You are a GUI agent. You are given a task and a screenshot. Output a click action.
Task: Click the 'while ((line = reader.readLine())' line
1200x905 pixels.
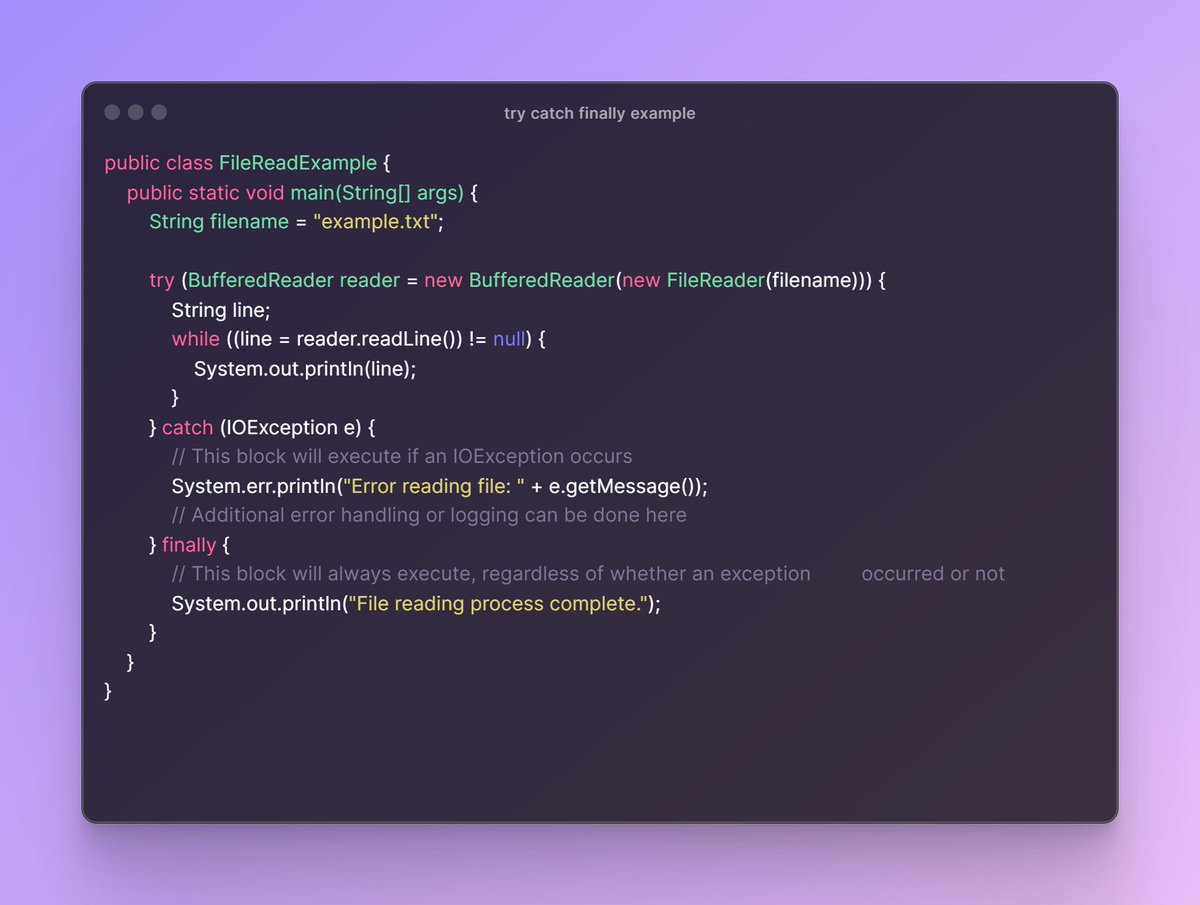[x=358, y=339]
